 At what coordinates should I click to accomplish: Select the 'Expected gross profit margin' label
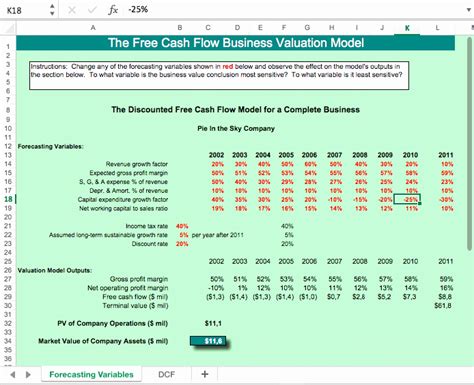pyautogui.click(x=129, y=173)
